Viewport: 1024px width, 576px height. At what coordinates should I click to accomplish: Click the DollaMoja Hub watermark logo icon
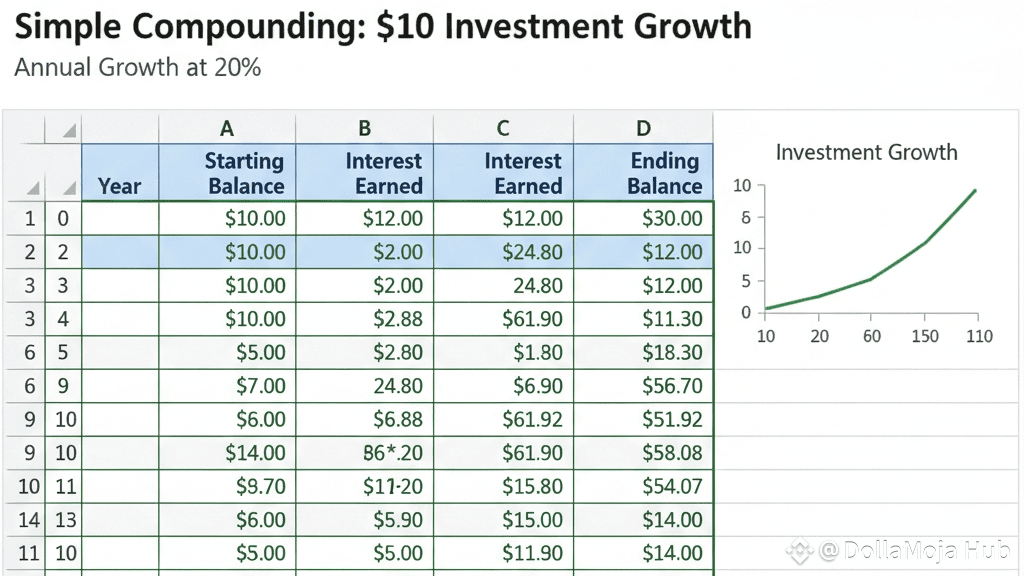800,549
